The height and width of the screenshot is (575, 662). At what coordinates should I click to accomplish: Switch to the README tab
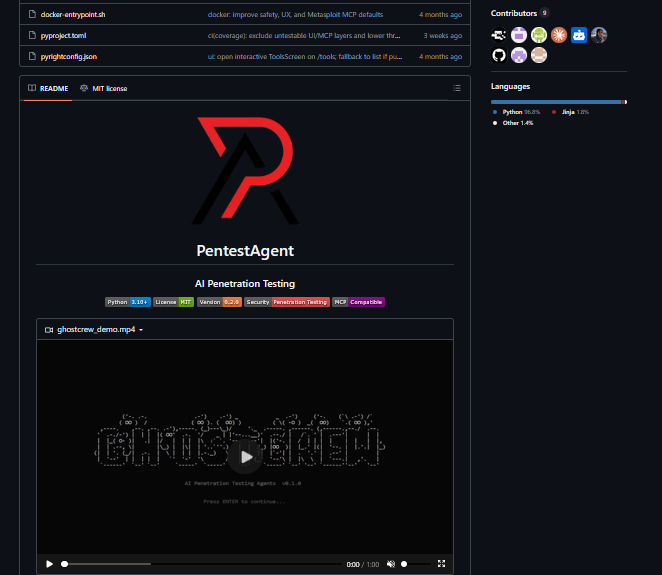(x=48, y=88)
